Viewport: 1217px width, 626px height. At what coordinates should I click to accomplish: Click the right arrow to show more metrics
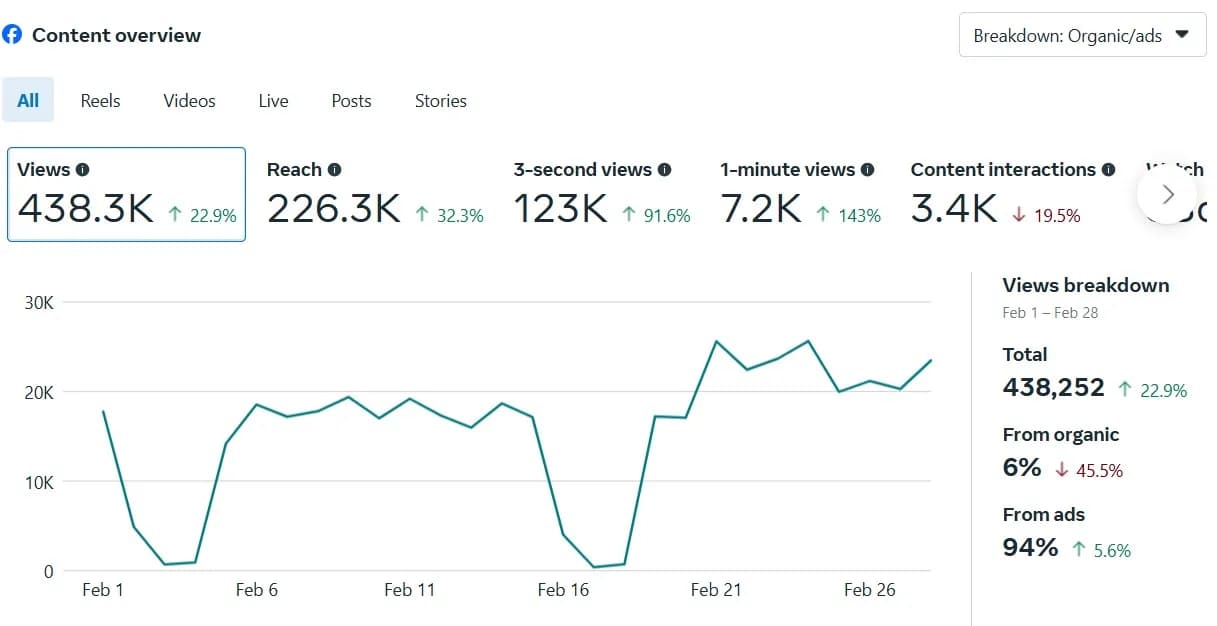1167,194
